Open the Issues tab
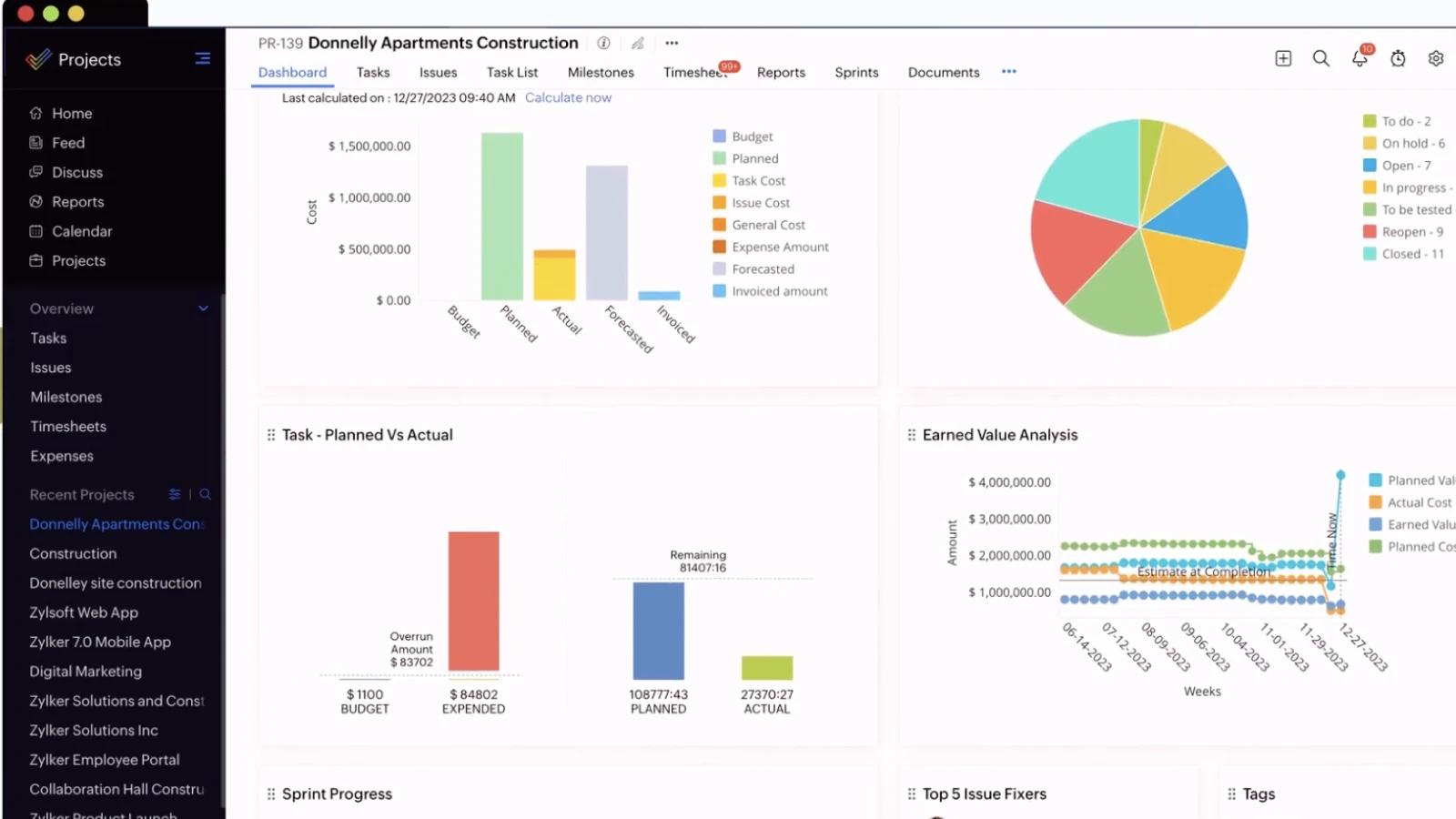Viewport: 1456px width, 819px height. point(438,72)
